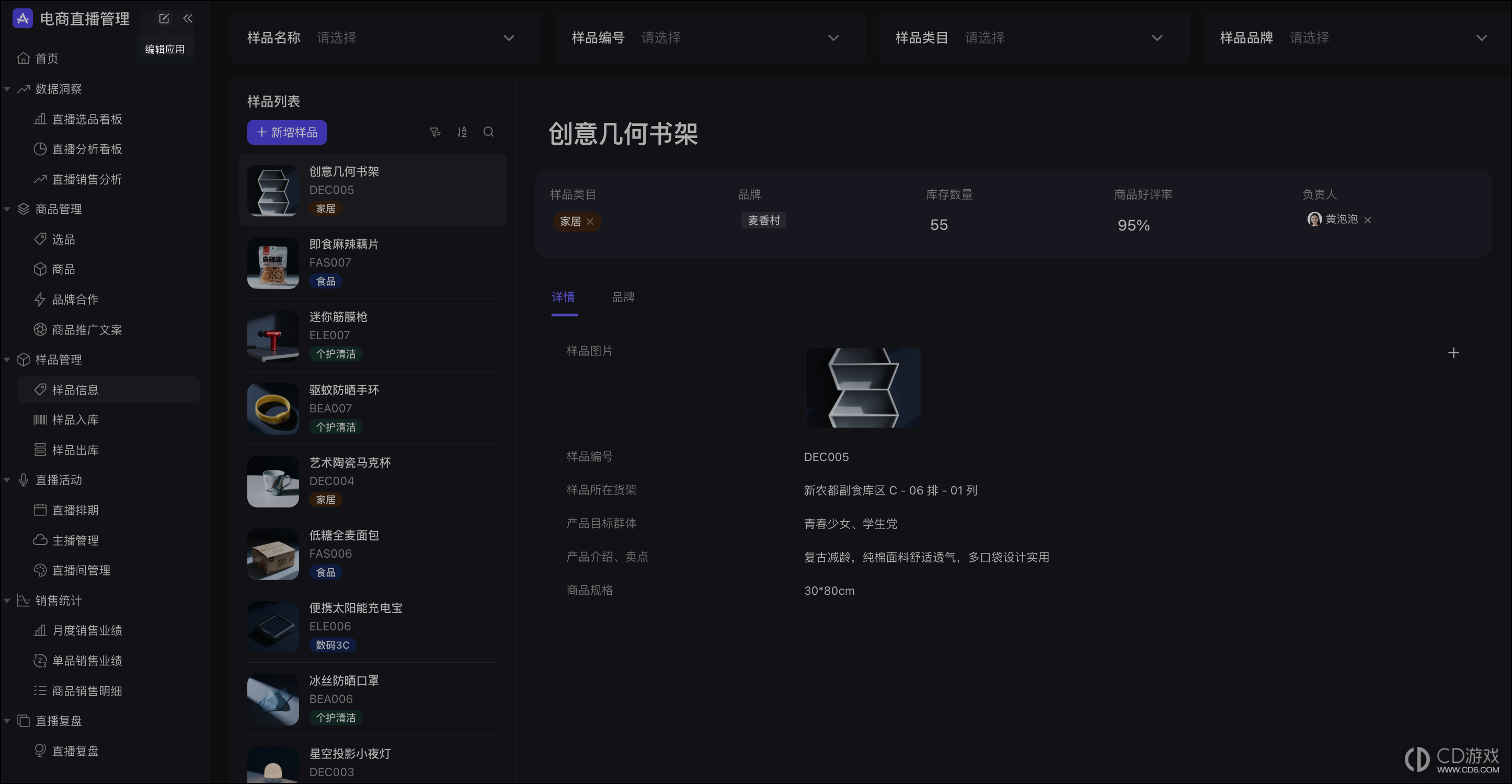Image resolution: width=1512 pixels, height=784 pixels.
Task: Open 直播分析看板 in sidebar
Action: [x=78, y=149]
